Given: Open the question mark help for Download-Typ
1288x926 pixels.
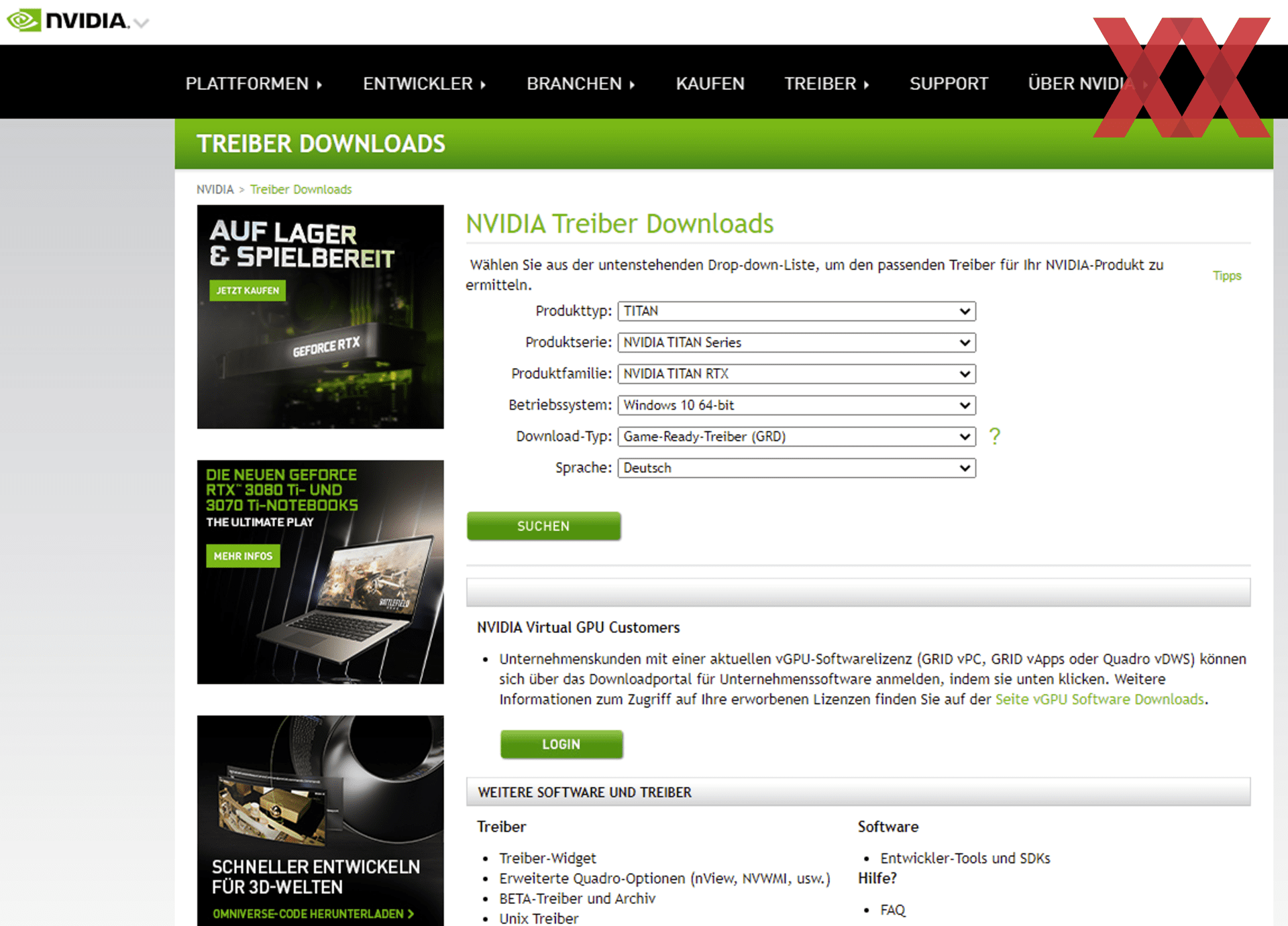Looking at the screenshot, I should click(995, 437).
